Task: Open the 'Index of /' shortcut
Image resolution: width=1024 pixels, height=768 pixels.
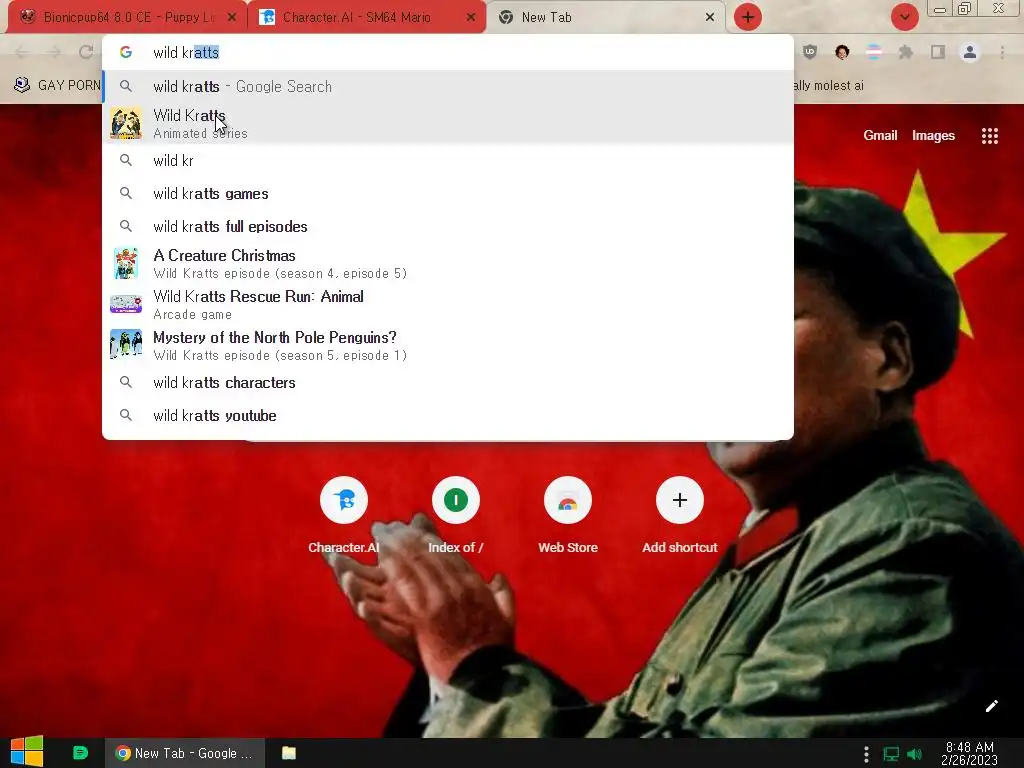Action: (x=456, y=516)
